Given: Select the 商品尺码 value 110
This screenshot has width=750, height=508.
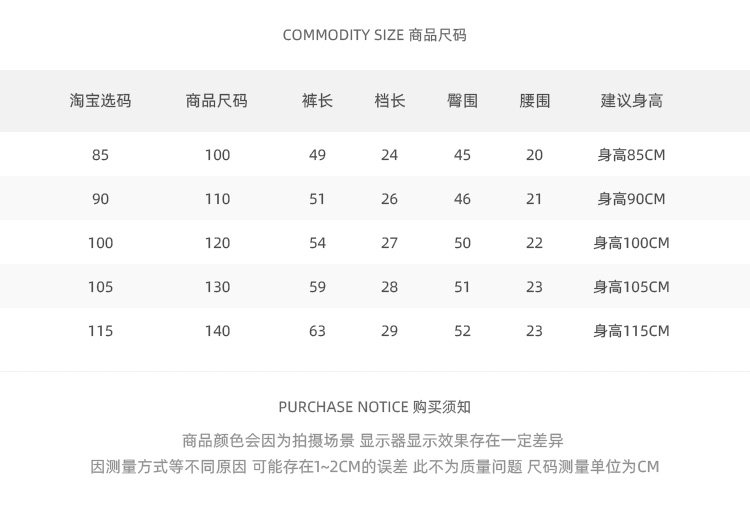Looking at the screenshot, I should tap(217, 199).
